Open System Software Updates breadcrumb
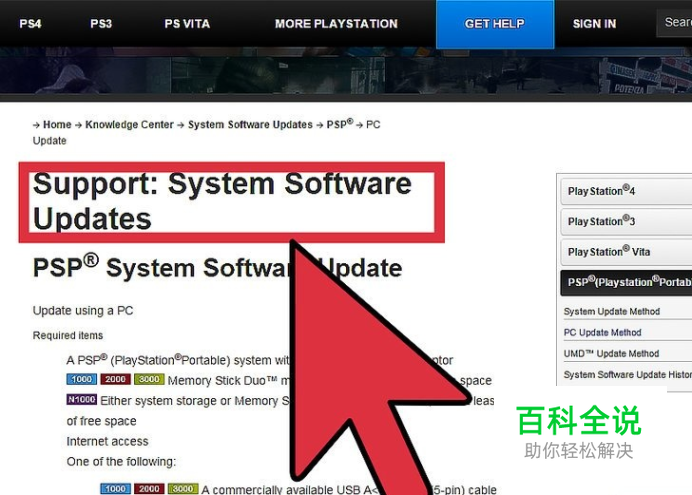Viewport: 692px width, 495px height. (250, 125)
